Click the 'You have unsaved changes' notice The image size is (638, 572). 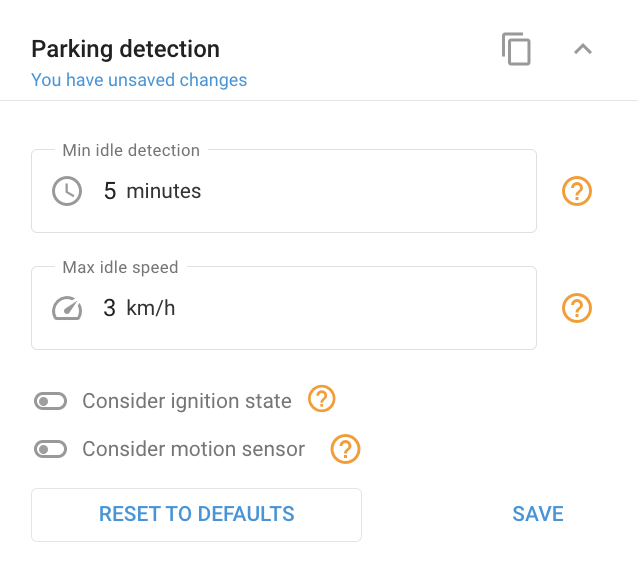point(139,80)
